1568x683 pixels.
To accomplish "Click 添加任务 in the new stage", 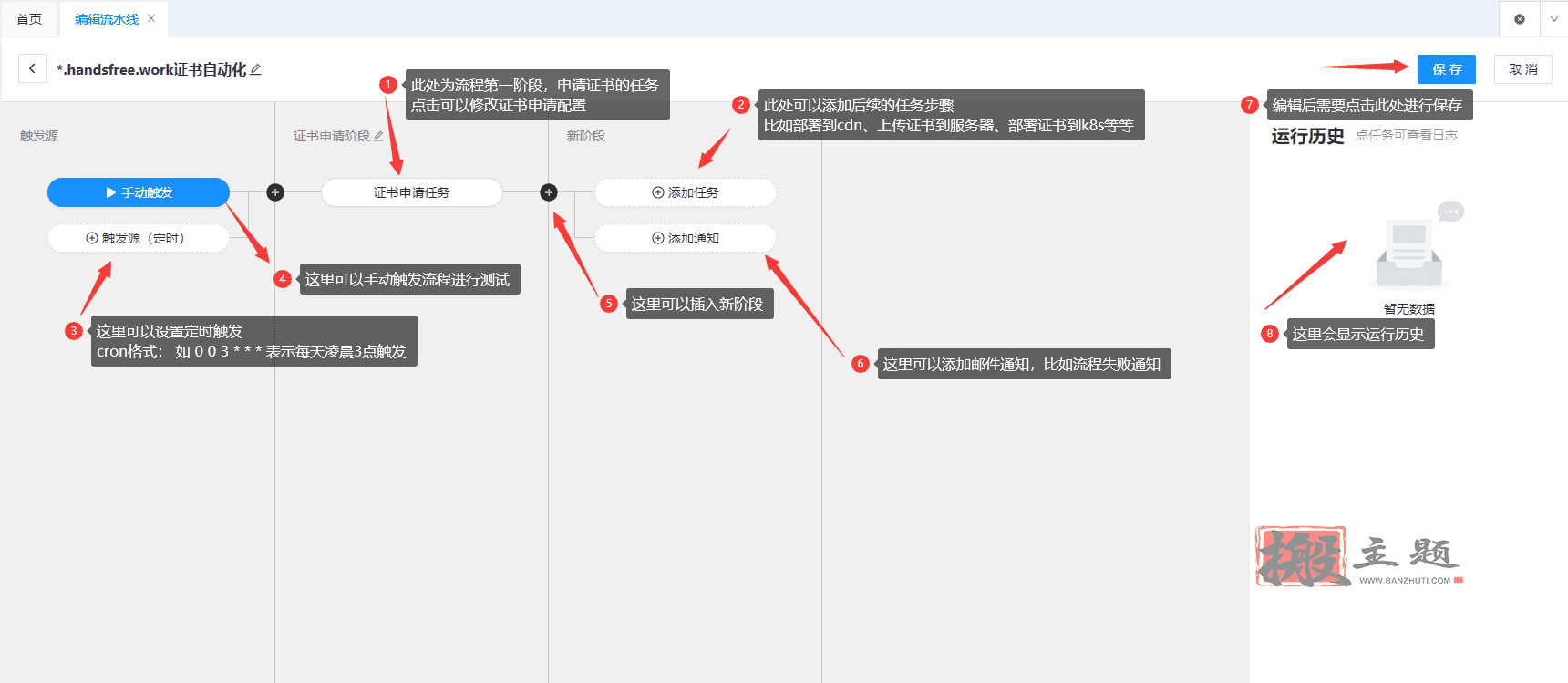I will click(x=686, y=192).
